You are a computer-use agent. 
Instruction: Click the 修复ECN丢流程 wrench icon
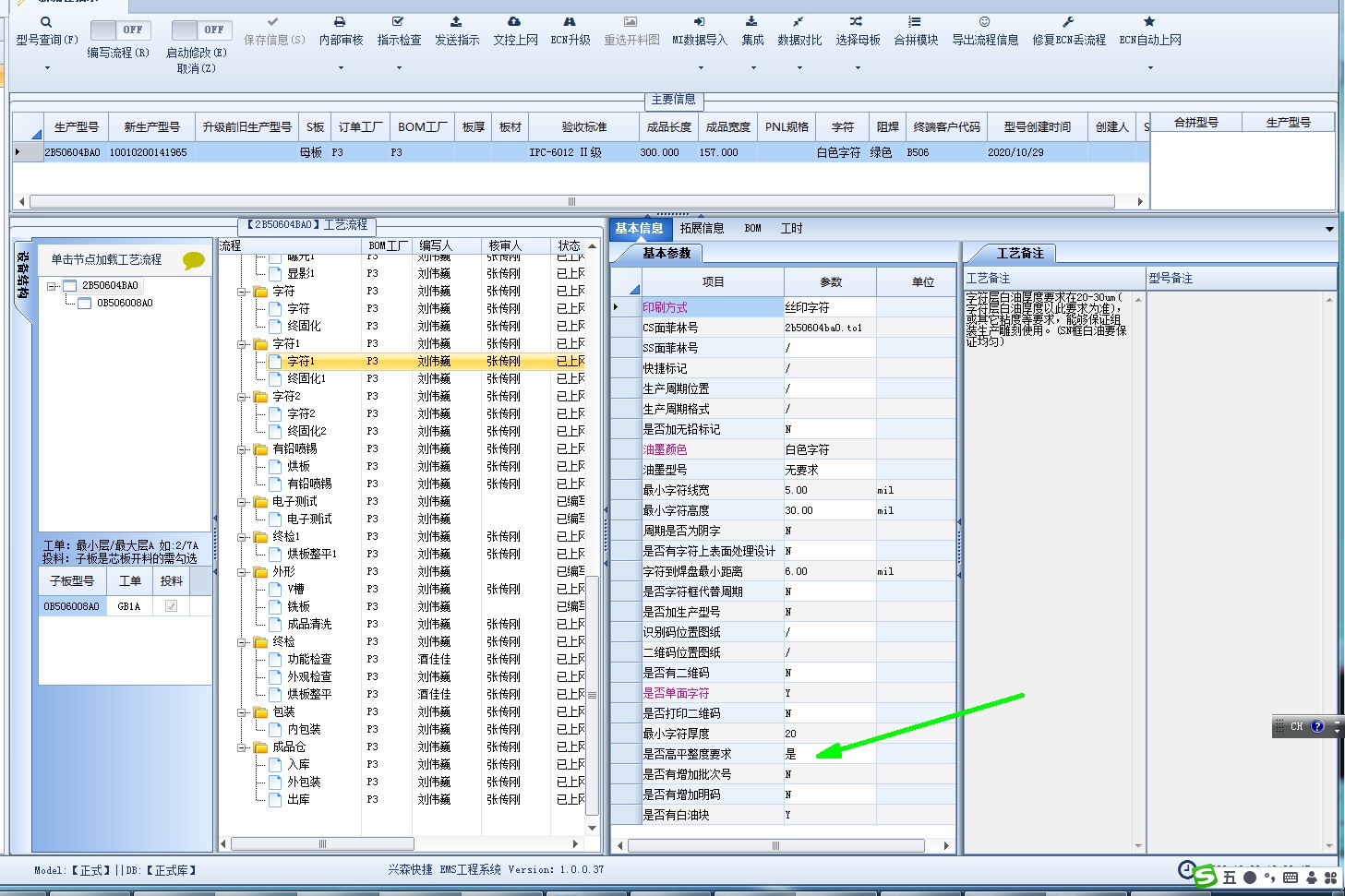(x=1068, y=21)
